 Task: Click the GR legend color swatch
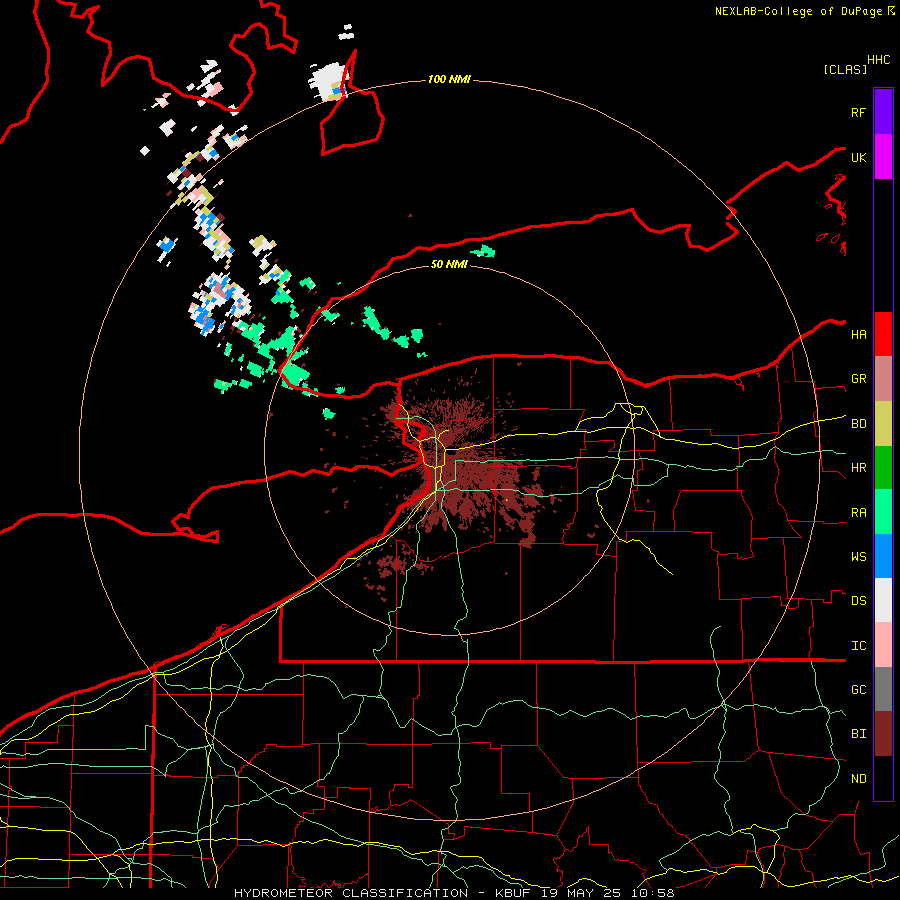[x=883, y=379]
